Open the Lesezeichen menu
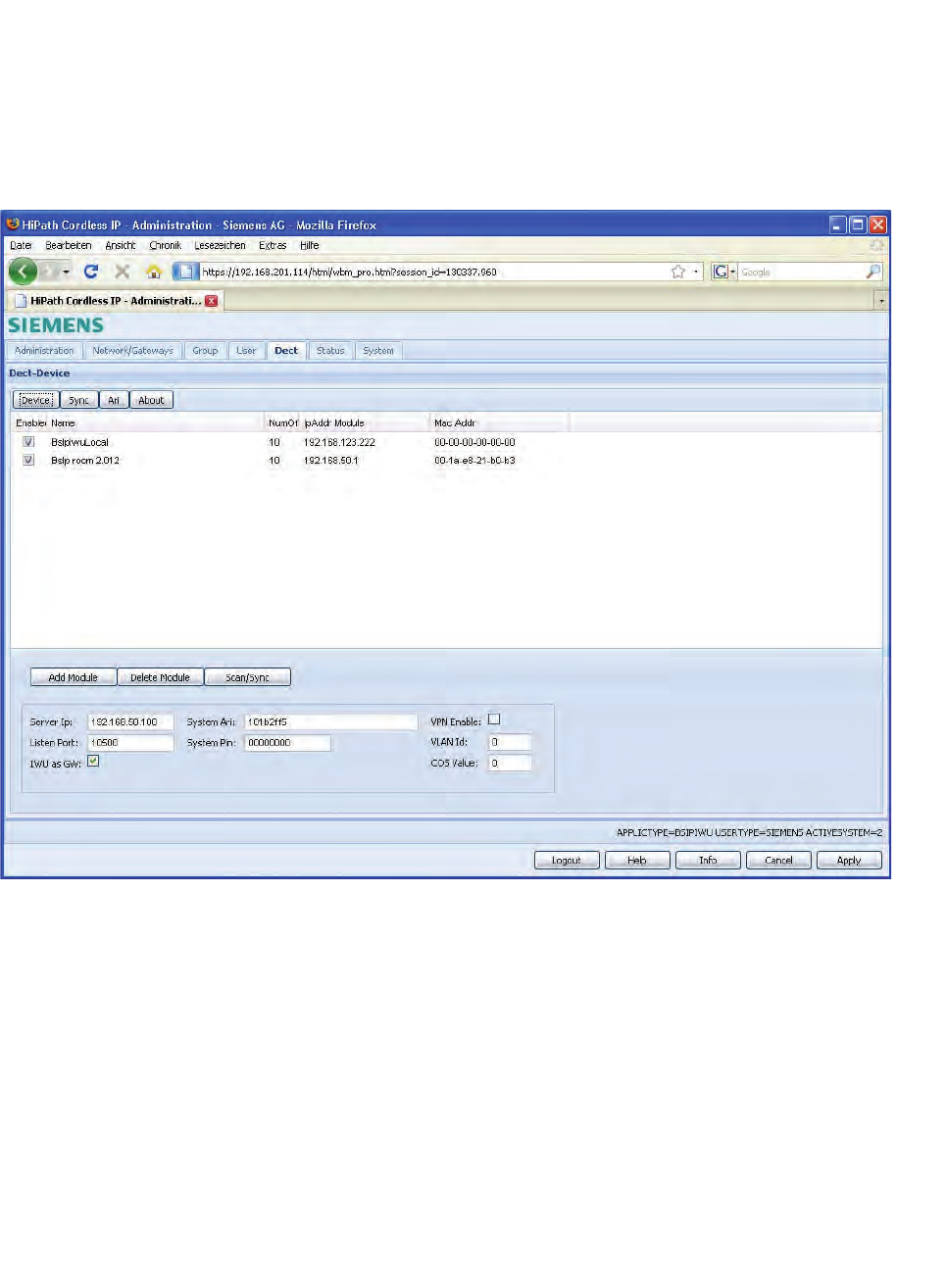 click(x=220, y=246)
